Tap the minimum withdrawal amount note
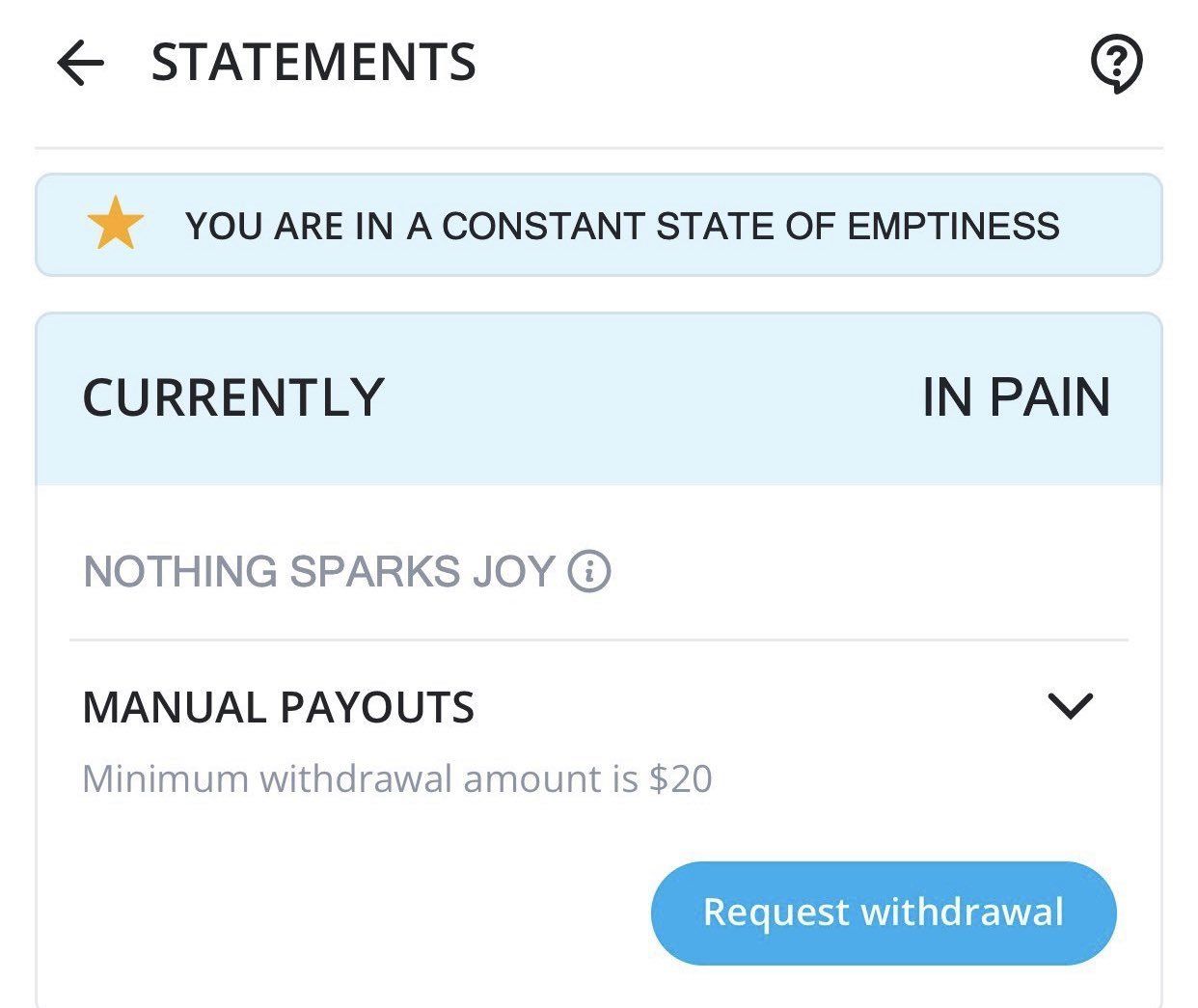Screen dimensions: 1198x1008 click(396, 778)
